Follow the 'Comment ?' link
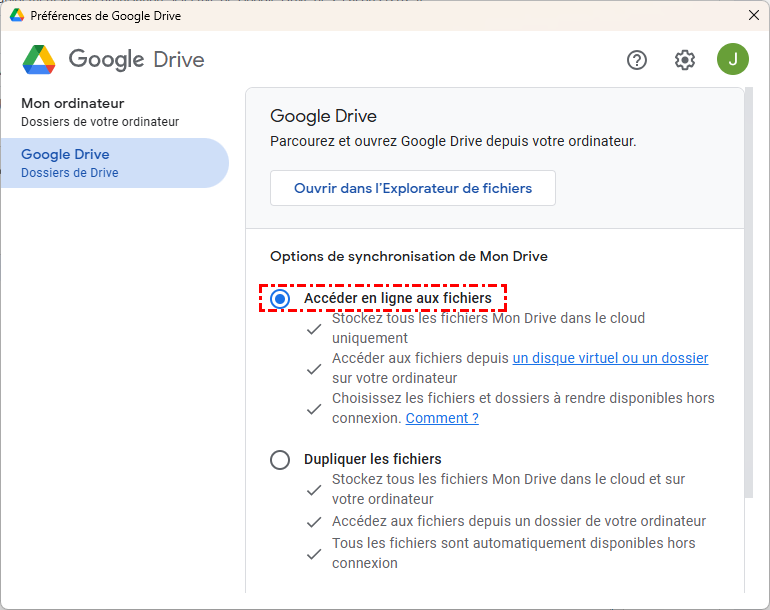The width and height of the screenshot is (770, 610). [x=442, y=418]
